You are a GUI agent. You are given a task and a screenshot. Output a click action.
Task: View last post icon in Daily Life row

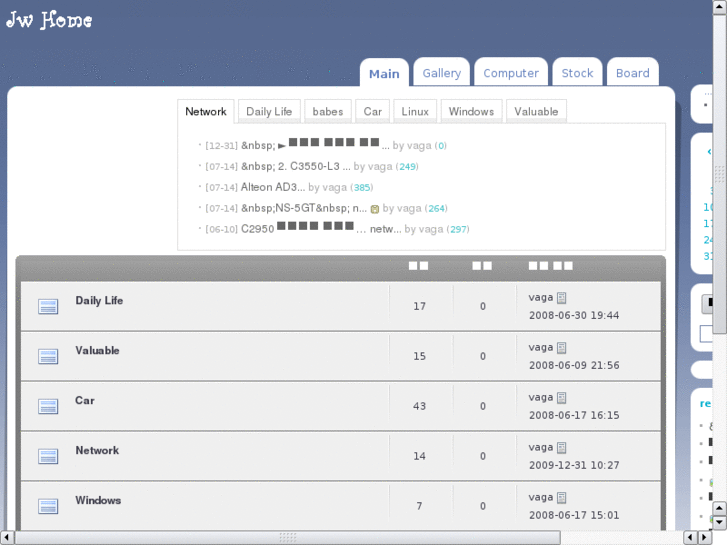pyautogui.click(x=561, y=298)
